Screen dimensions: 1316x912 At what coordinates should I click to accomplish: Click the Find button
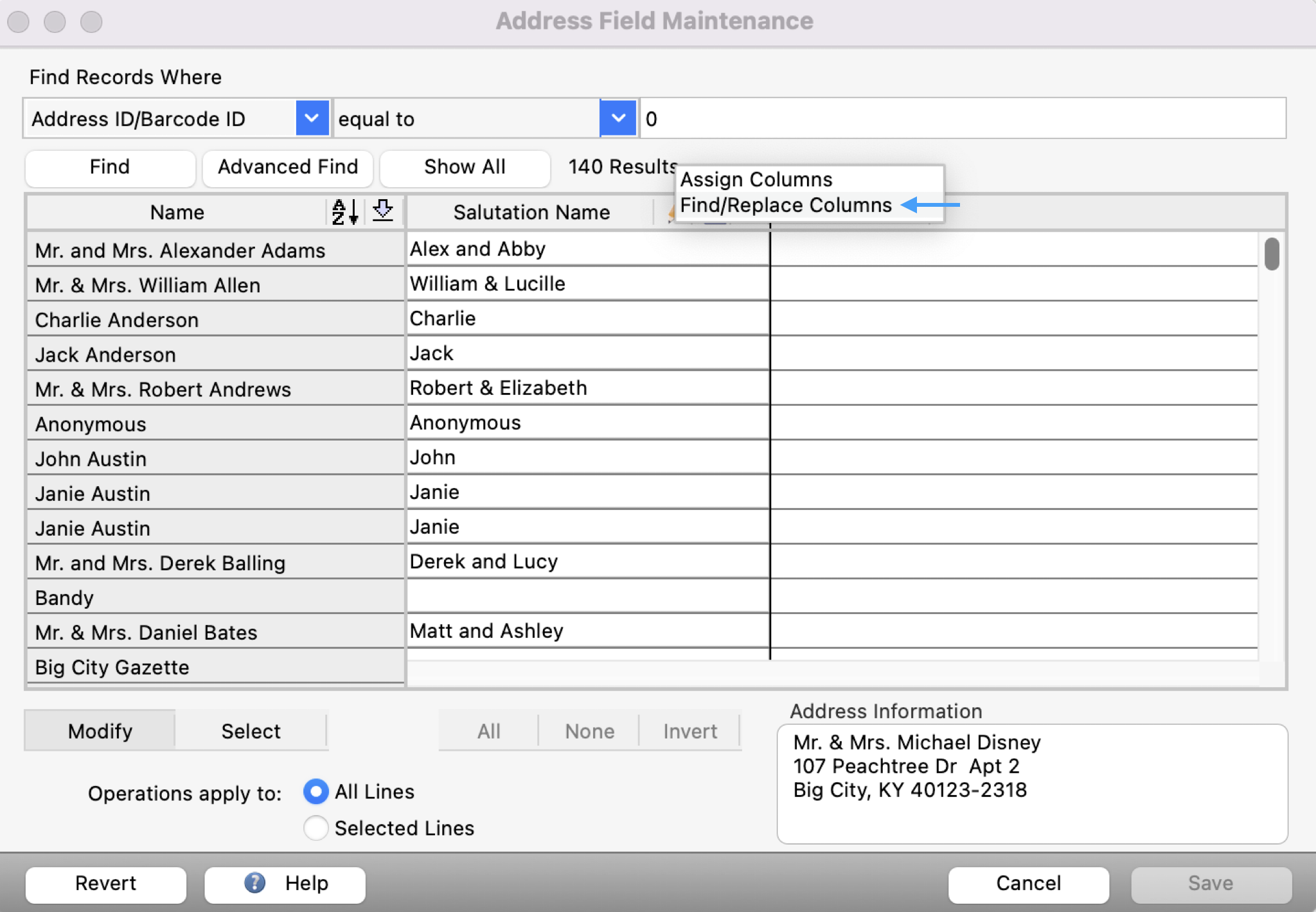(x=109, y=168)
